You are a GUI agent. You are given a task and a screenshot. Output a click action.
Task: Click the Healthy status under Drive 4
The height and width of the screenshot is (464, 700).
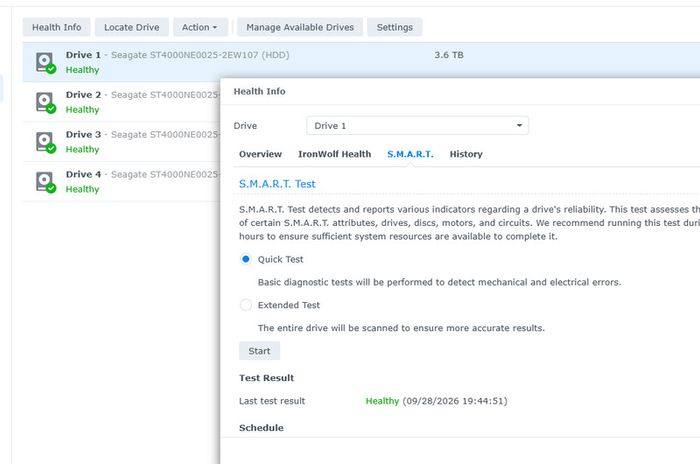pyautogui.click(x=83, y=189)
